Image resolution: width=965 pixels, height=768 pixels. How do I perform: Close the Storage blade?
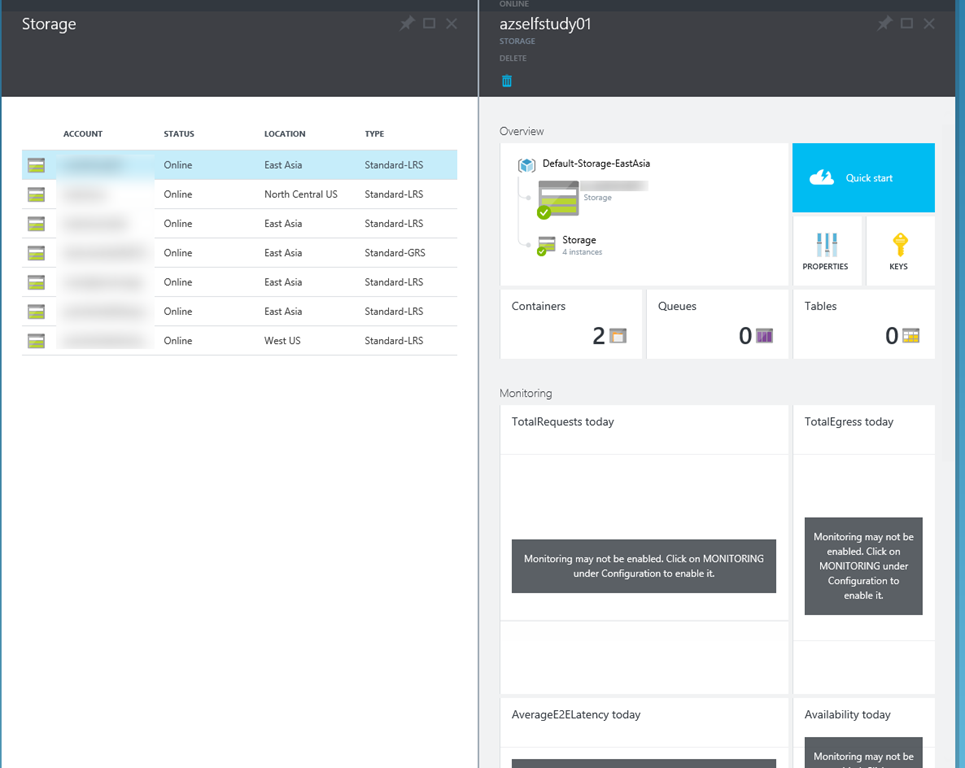tap(451, 23)
